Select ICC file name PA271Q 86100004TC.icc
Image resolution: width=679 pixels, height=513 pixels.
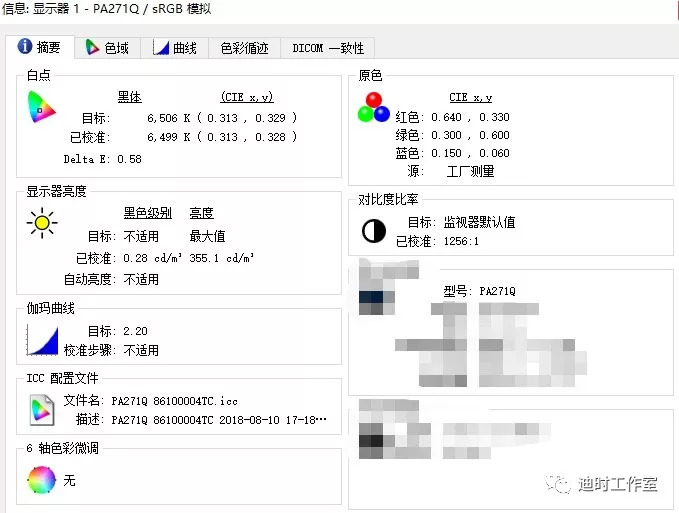click(x=175, y=401)
